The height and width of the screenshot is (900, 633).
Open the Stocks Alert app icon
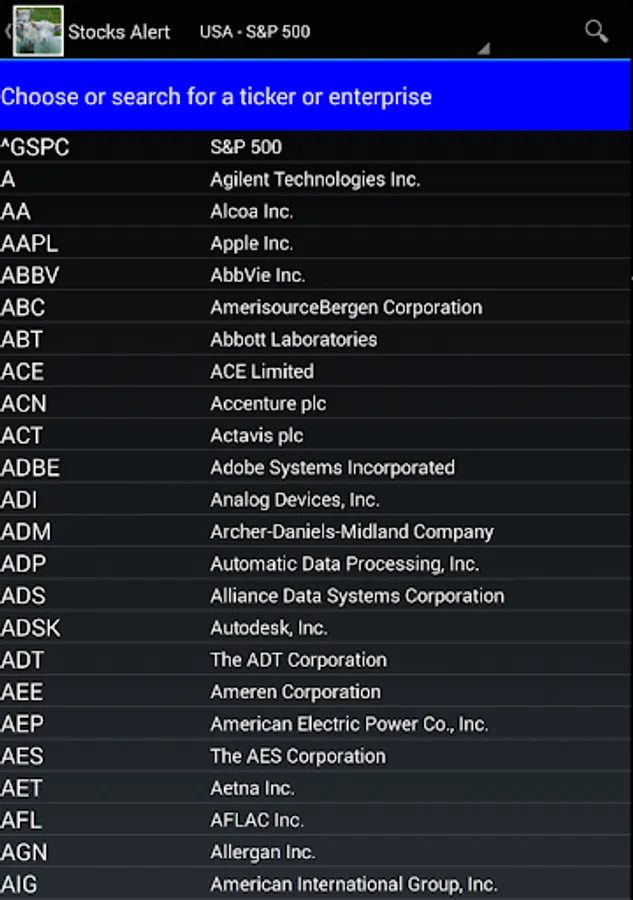[x=38, y=31]
